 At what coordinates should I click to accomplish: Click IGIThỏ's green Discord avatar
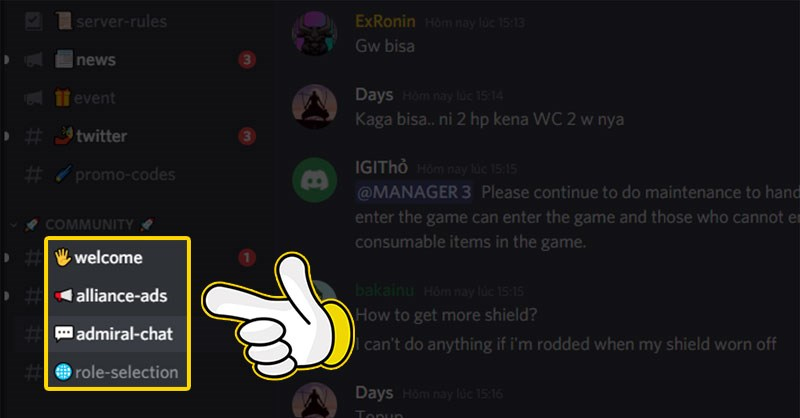click(x=314, y=180)
